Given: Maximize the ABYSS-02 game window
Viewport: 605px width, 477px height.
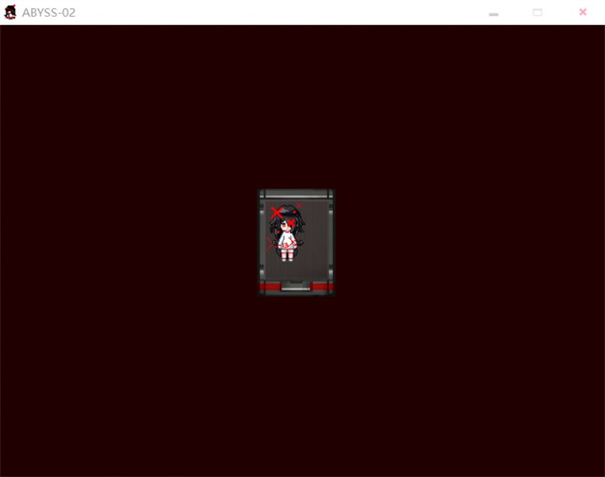Looking at the screenshot, I should coord(537,13).
